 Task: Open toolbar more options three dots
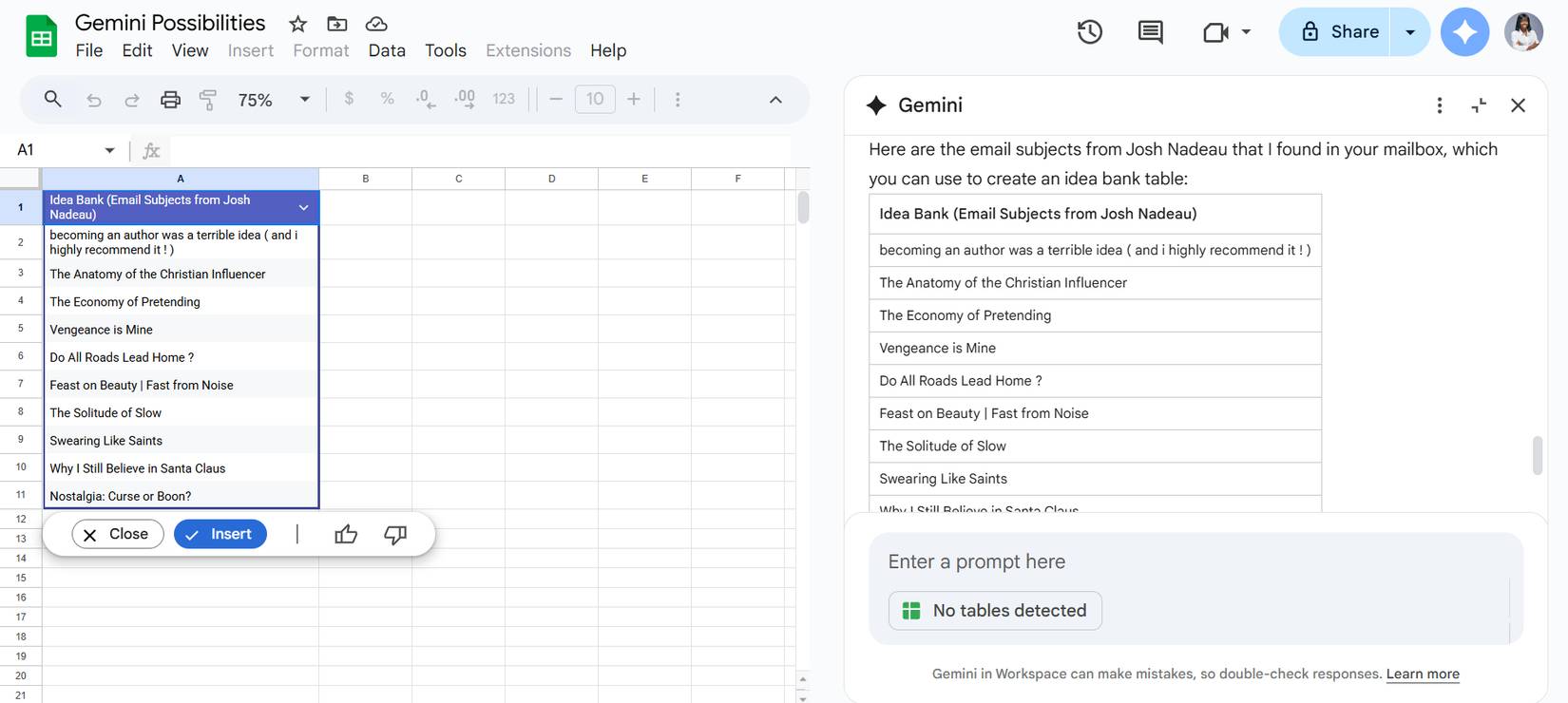[678, 99]
